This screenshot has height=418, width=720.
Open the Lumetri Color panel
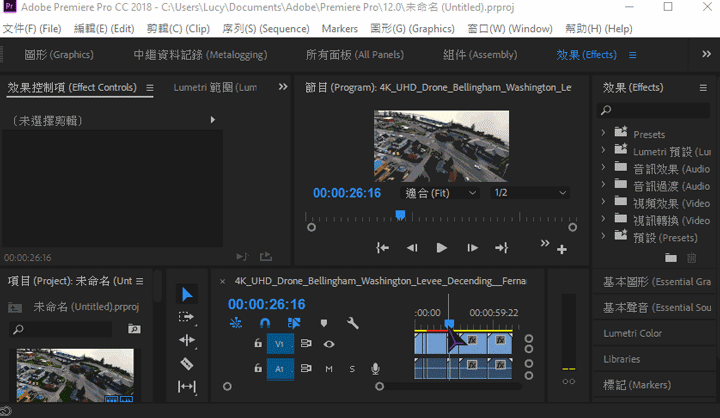[x=632, y=333]
